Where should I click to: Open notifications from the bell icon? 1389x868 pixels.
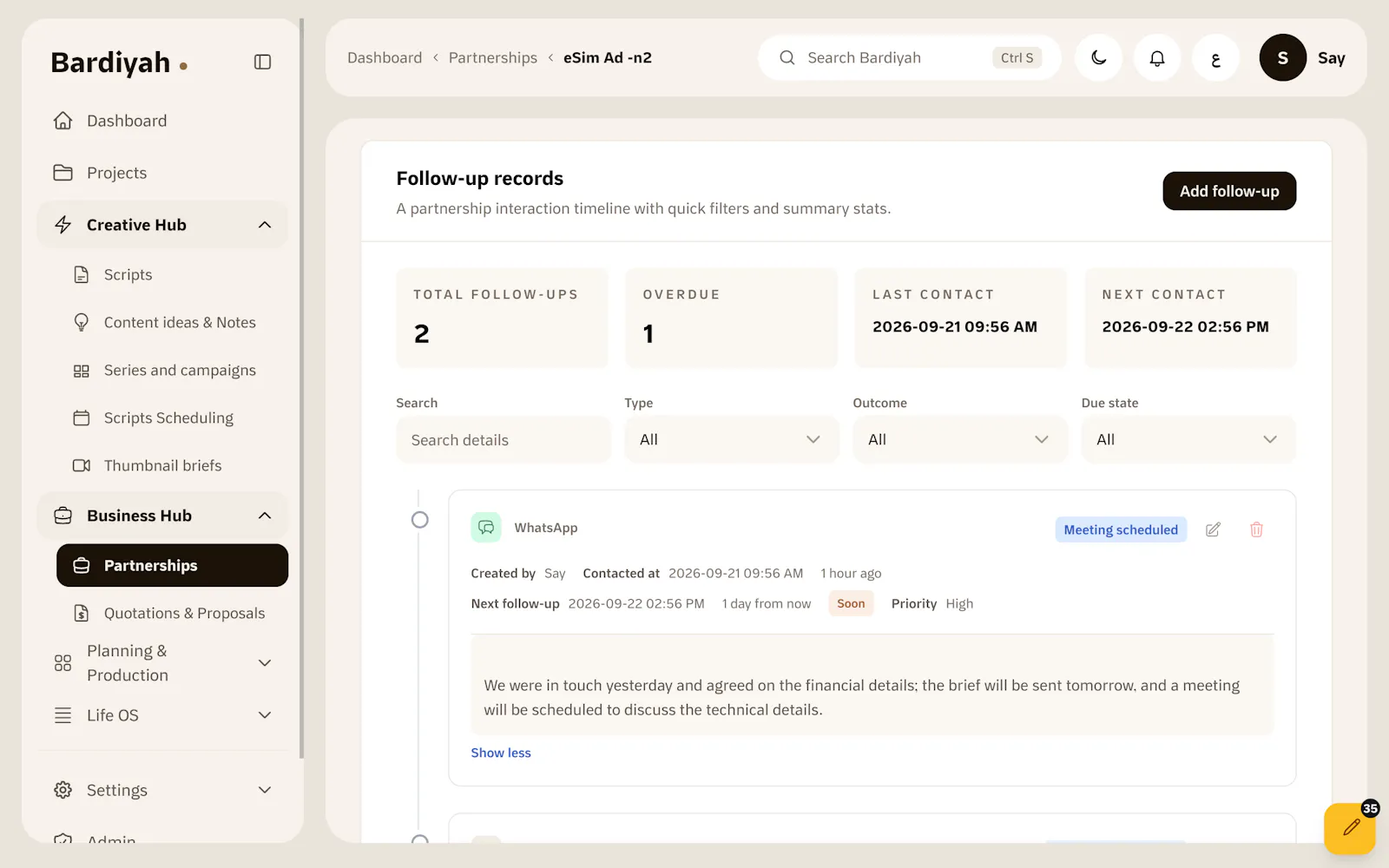click(x=1157, y=58)
